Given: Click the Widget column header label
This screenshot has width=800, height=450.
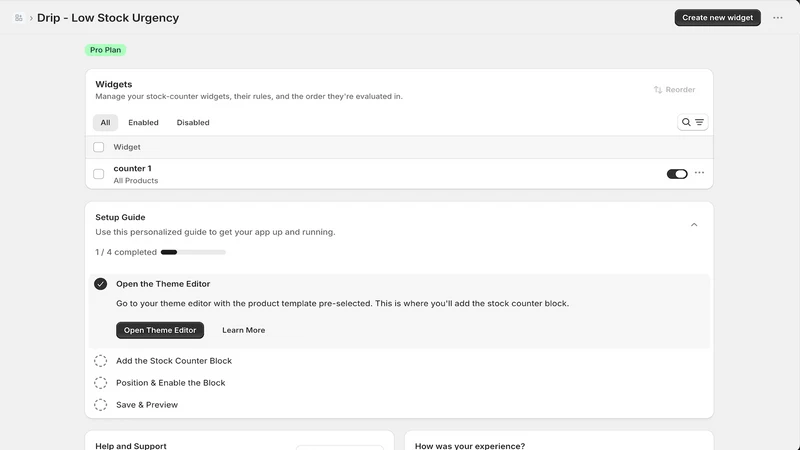Looking at the screenshot, I should point(127,147).
